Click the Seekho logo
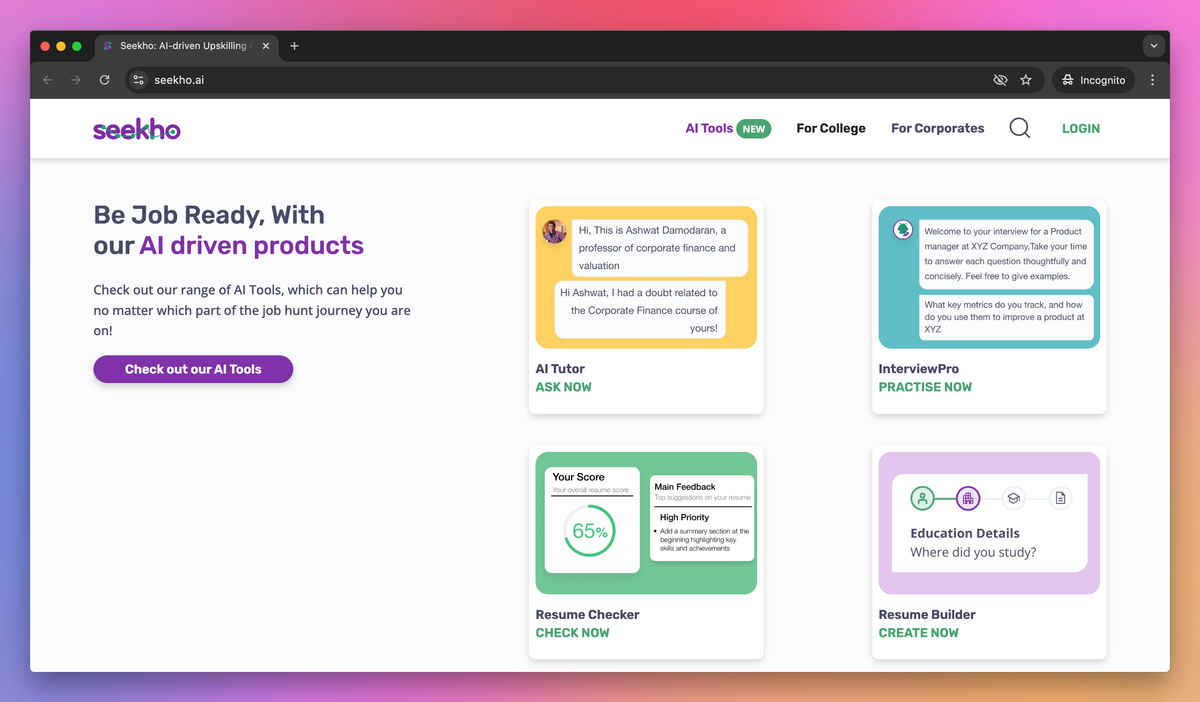1200x702 pixels. (x=137, y=129)
